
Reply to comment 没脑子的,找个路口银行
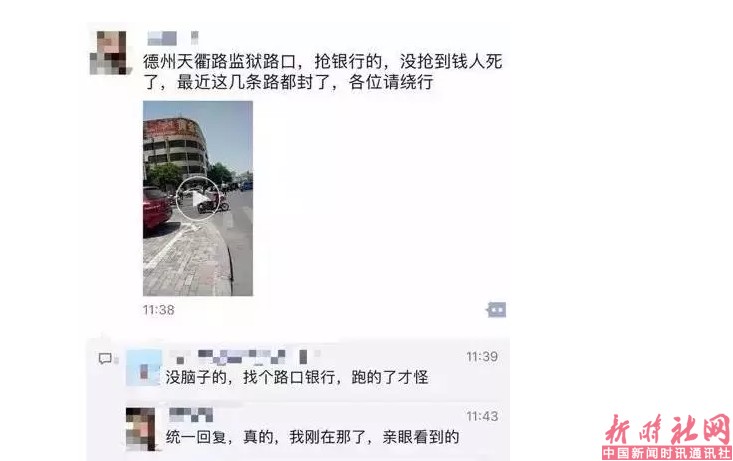click(297, 377)
